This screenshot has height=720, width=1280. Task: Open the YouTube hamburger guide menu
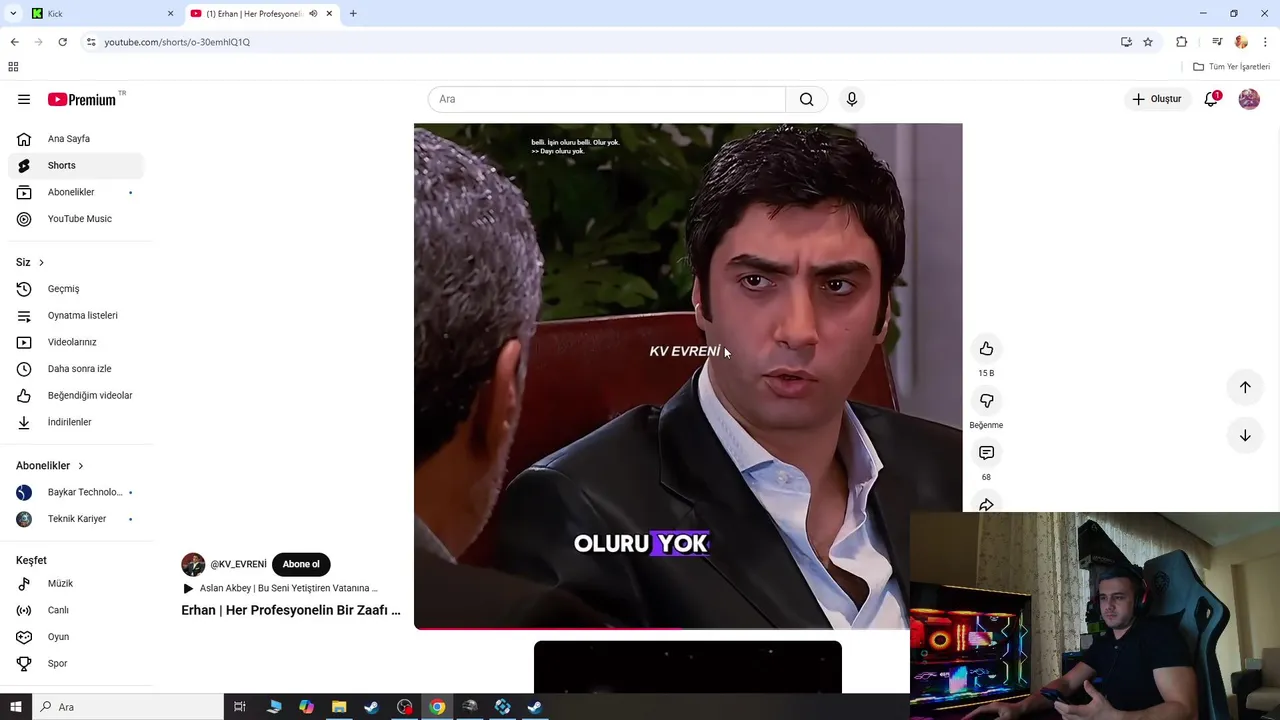coord(24,99)
